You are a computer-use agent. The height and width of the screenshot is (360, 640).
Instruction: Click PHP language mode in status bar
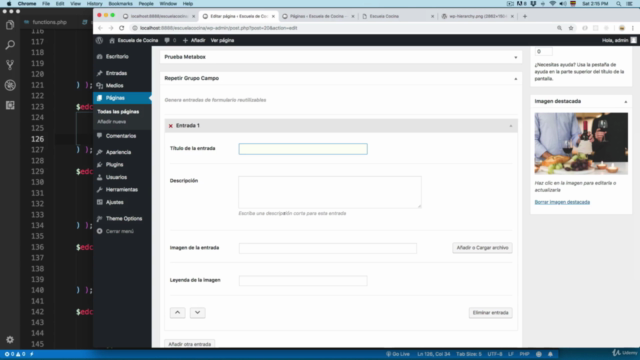[x=524, y=354]
